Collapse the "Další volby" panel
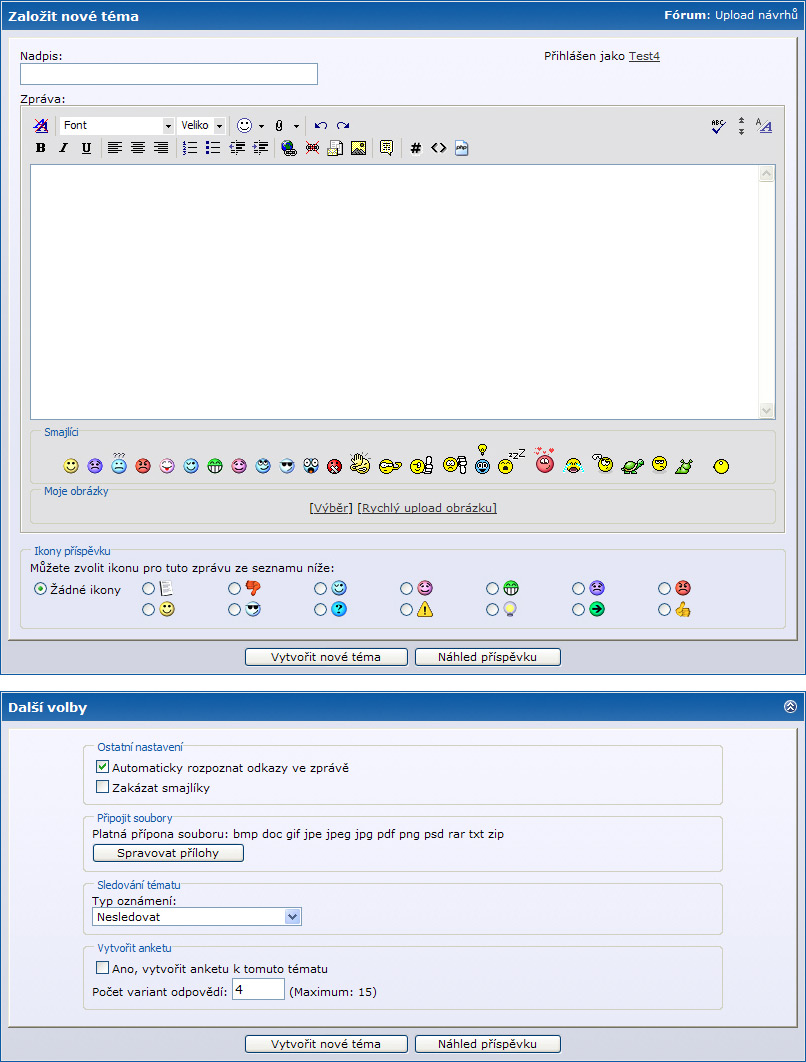The height and width of the screenshot is (1062, 806). pos(790,706)
